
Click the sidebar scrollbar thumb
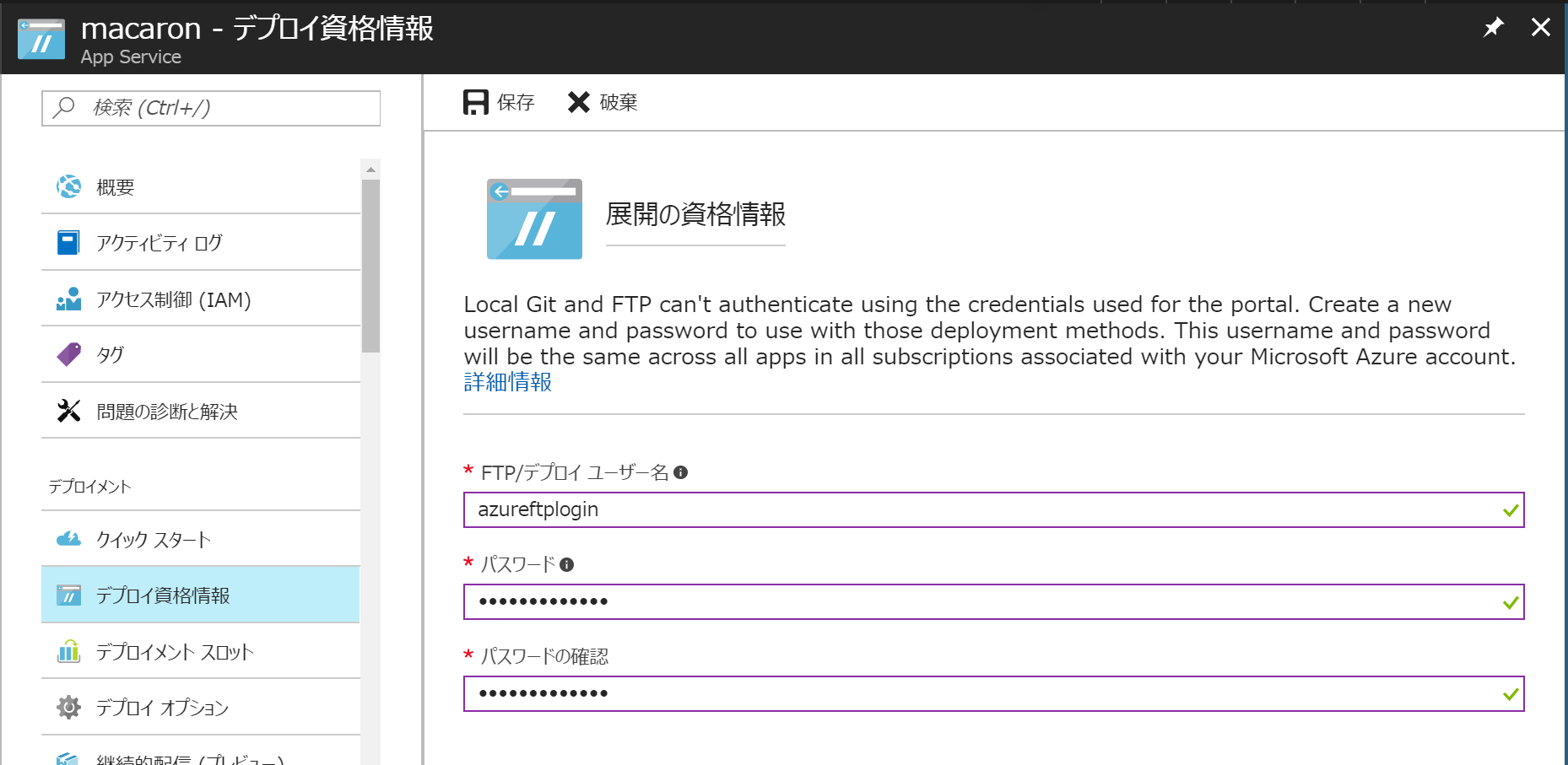point(370,266)
